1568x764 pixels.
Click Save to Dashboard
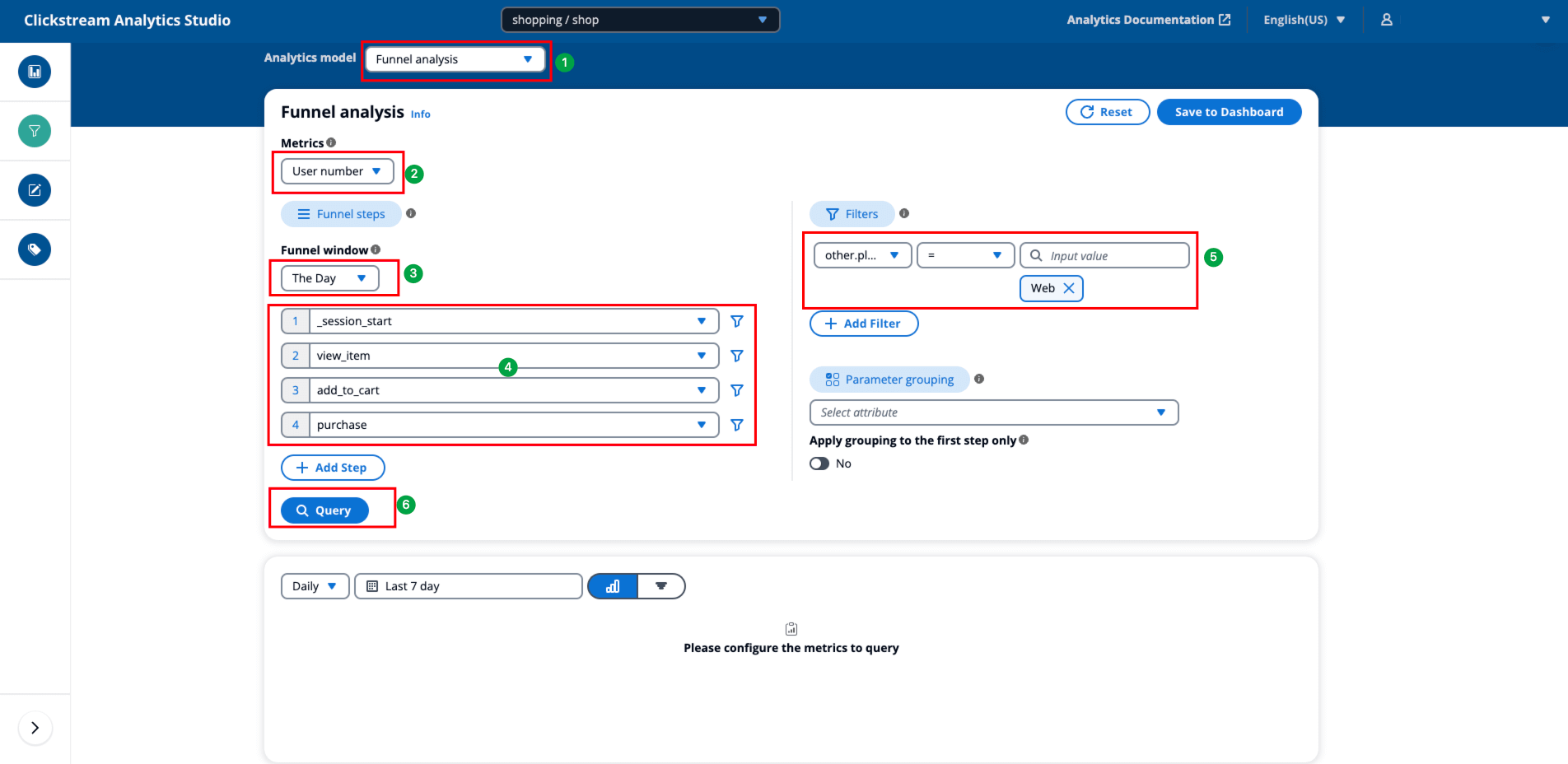(x=1229, y=112)
